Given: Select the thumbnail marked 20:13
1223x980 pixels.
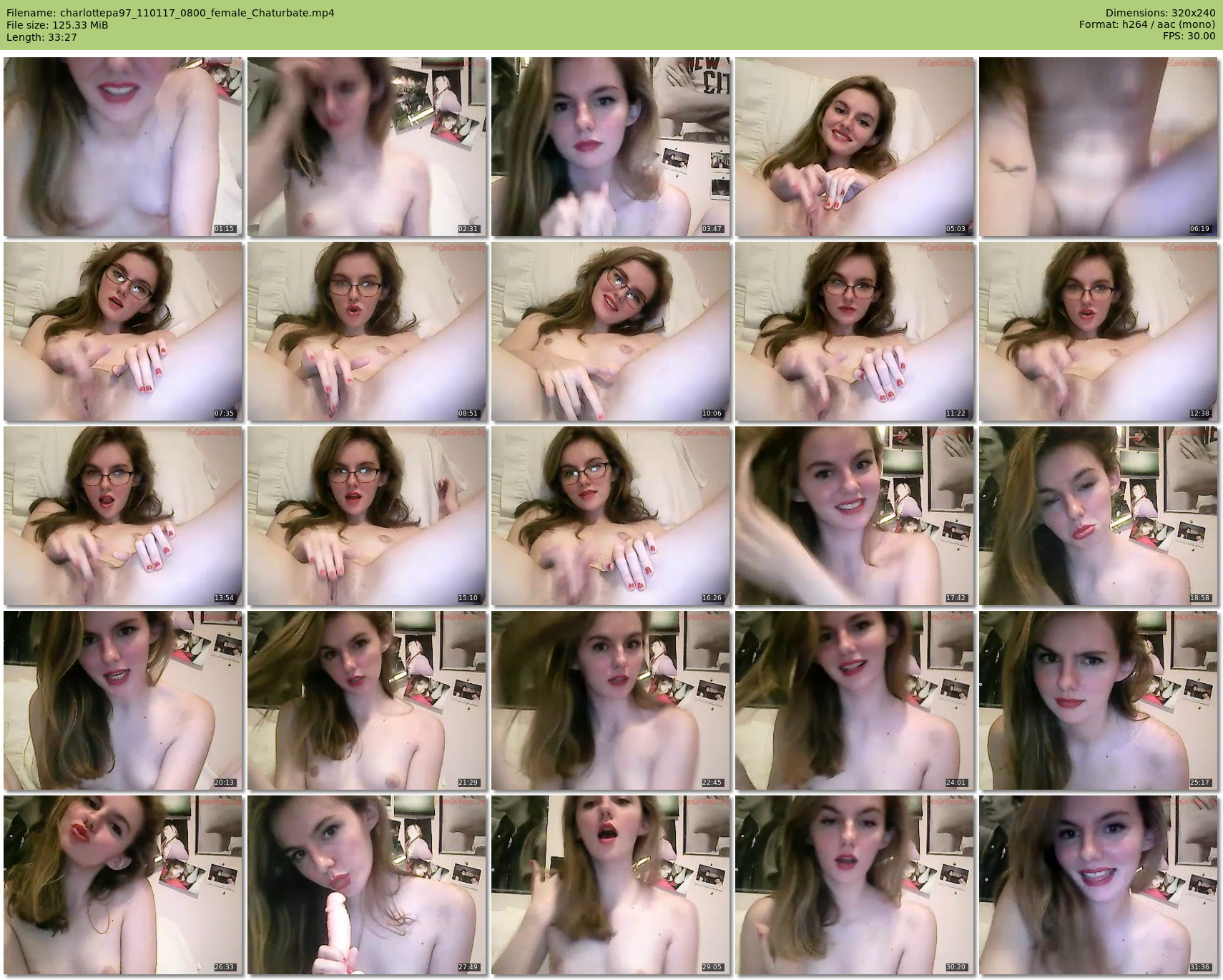Looking at the screenshot, I should coord(123,700).
